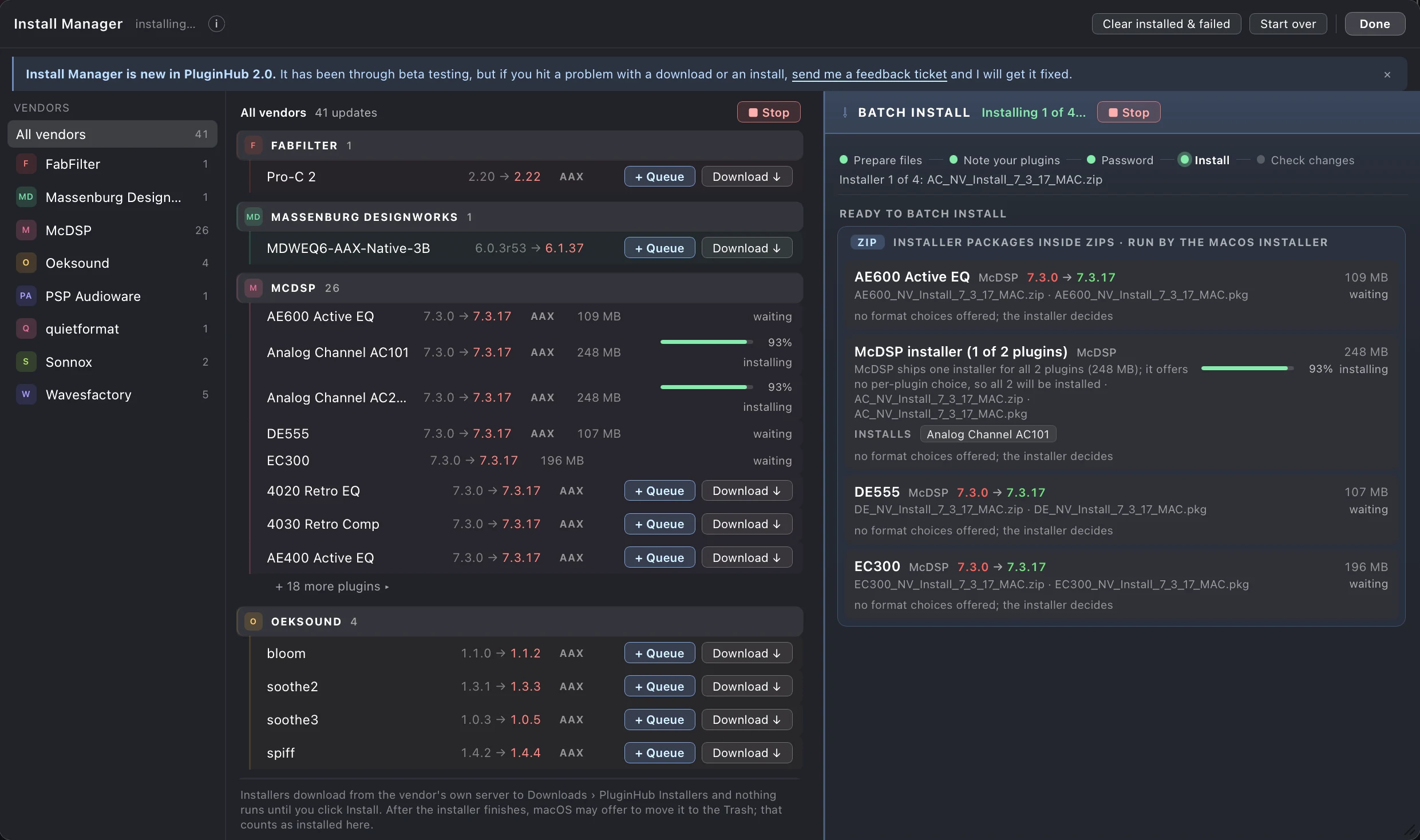The width and height of the screenshot is (1420, 840).
Task: Click the AE600 Active EQ title in batch install
Action: pyautogui.click(x=912, y=277)
